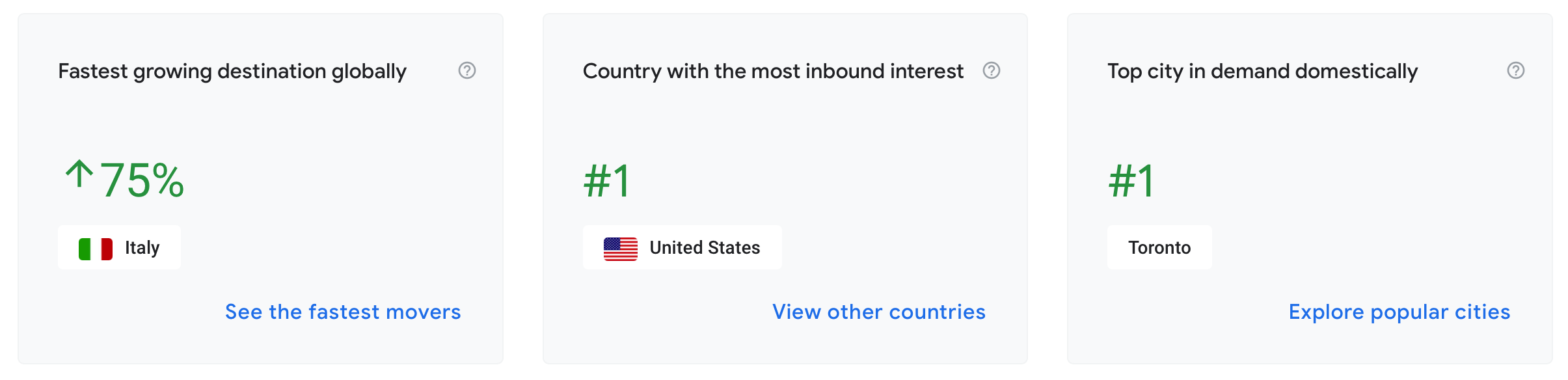Viewport: 1568px width, 380px height.
Task: Follow the See the fastest movers link
Action: click(x=343, y=312)
